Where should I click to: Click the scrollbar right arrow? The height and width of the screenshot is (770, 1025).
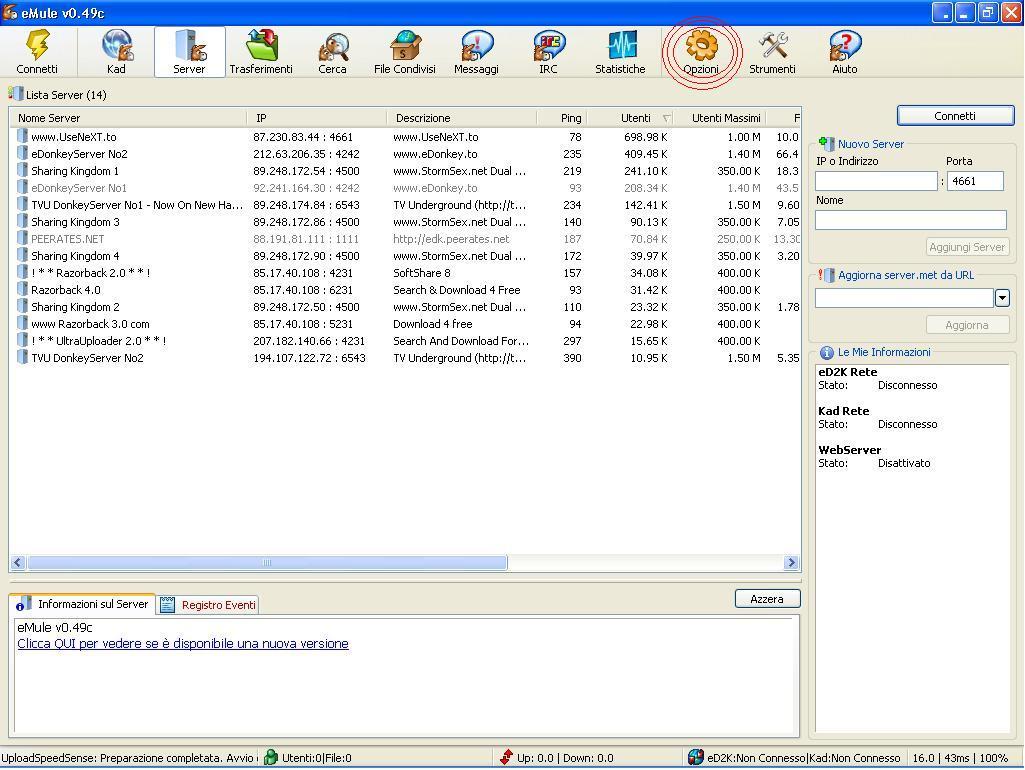(x=792, y=562)
